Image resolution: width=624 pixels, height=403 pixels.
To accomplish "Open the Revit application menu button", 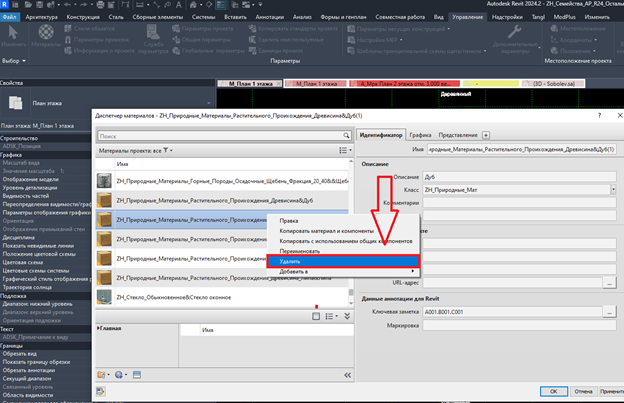I will tap(4, 5).
